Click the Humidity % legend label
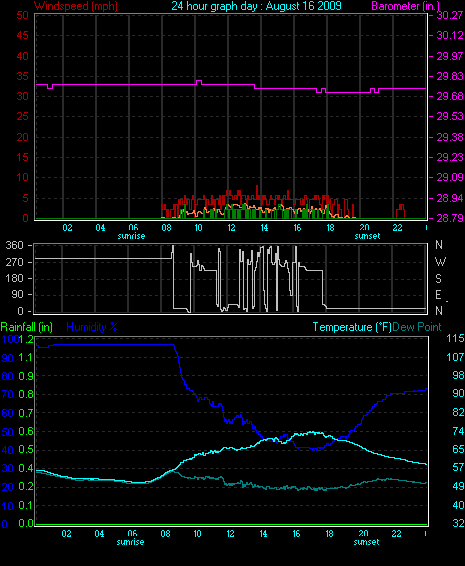465x566 pixels. [x=92, y=327]
